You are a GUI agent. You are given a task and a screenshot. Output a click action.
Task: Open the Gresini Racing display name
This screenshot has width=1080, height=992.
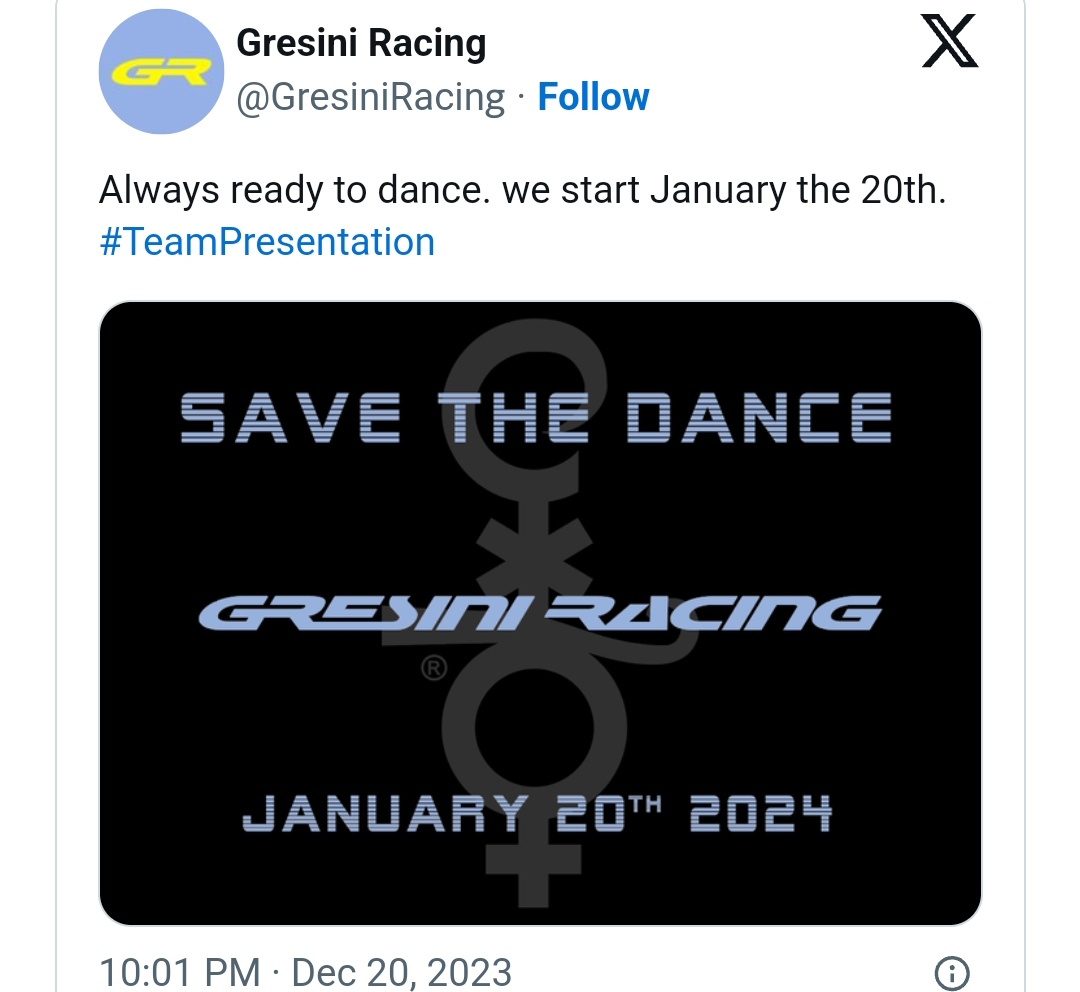pyautogui.click(x=361, y=43)
